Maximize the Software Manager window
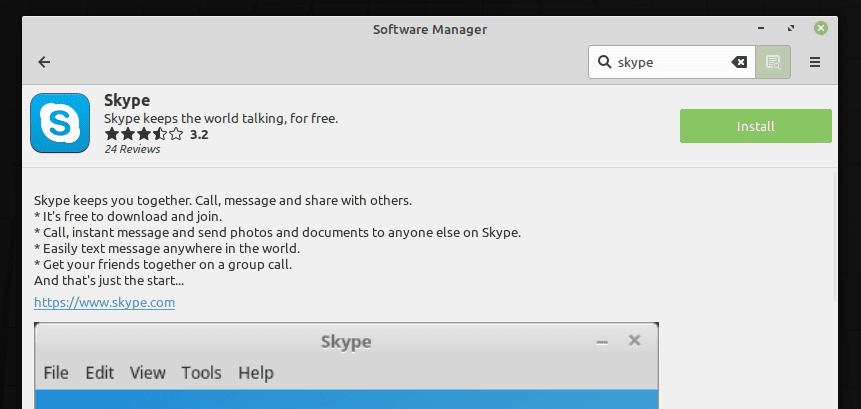 (x=791, y=29)
